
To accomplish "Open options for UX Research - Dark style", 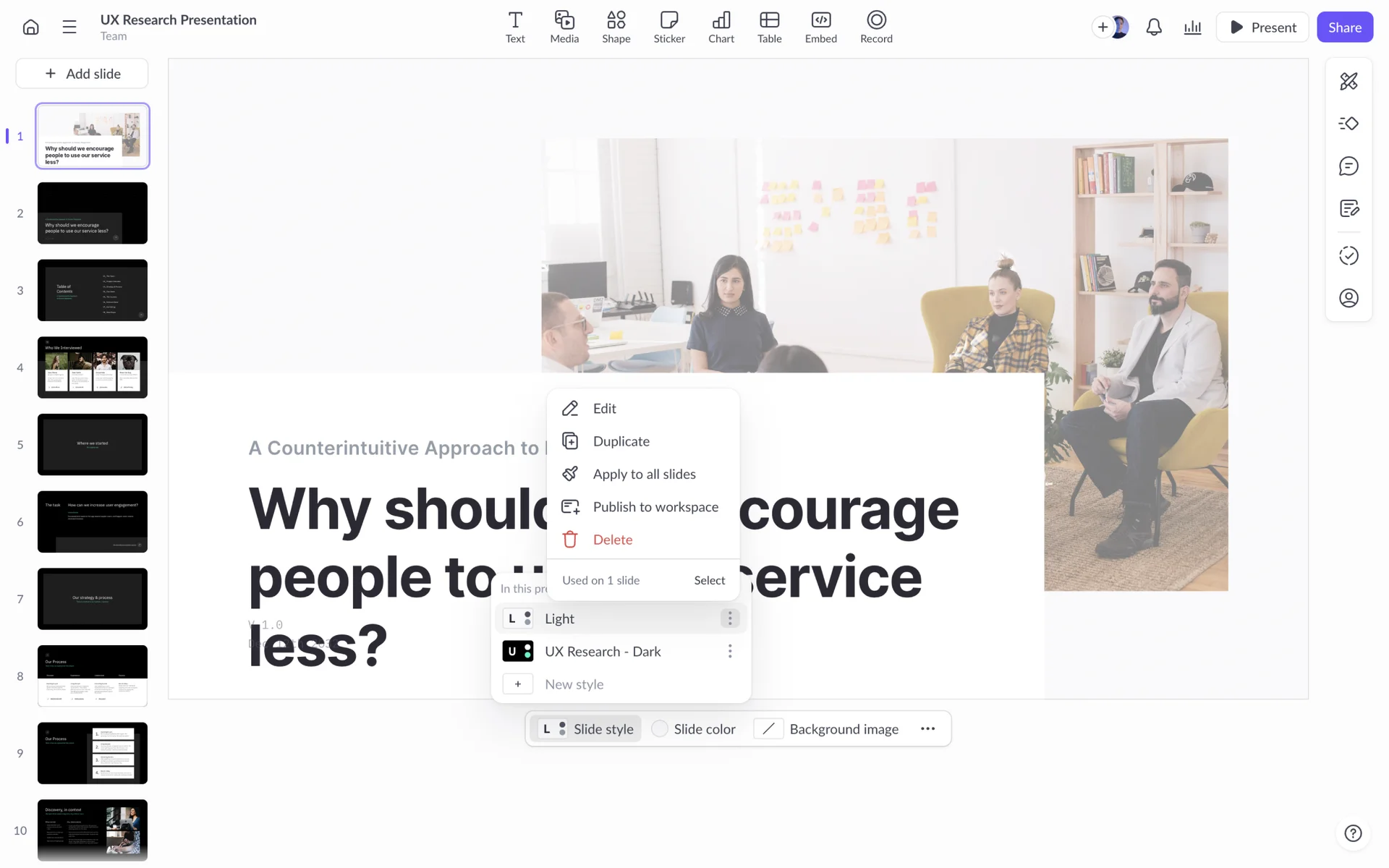I will click(730, 652).
